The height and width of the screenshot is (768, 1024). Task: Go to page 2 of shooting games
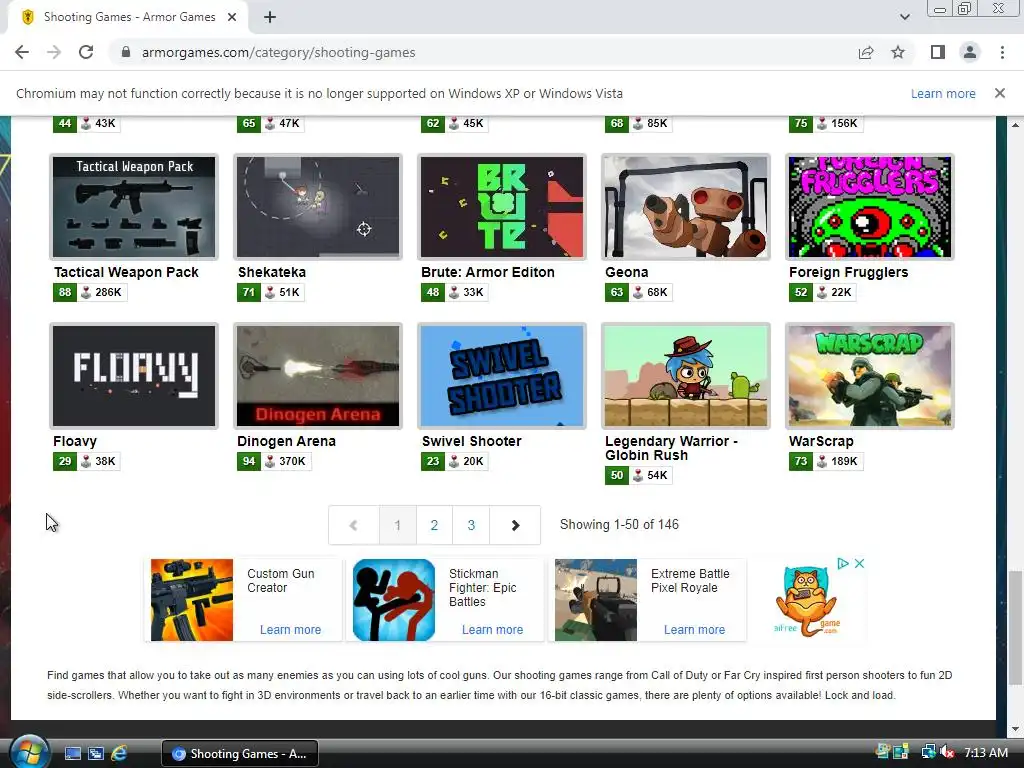pos(434,525)
